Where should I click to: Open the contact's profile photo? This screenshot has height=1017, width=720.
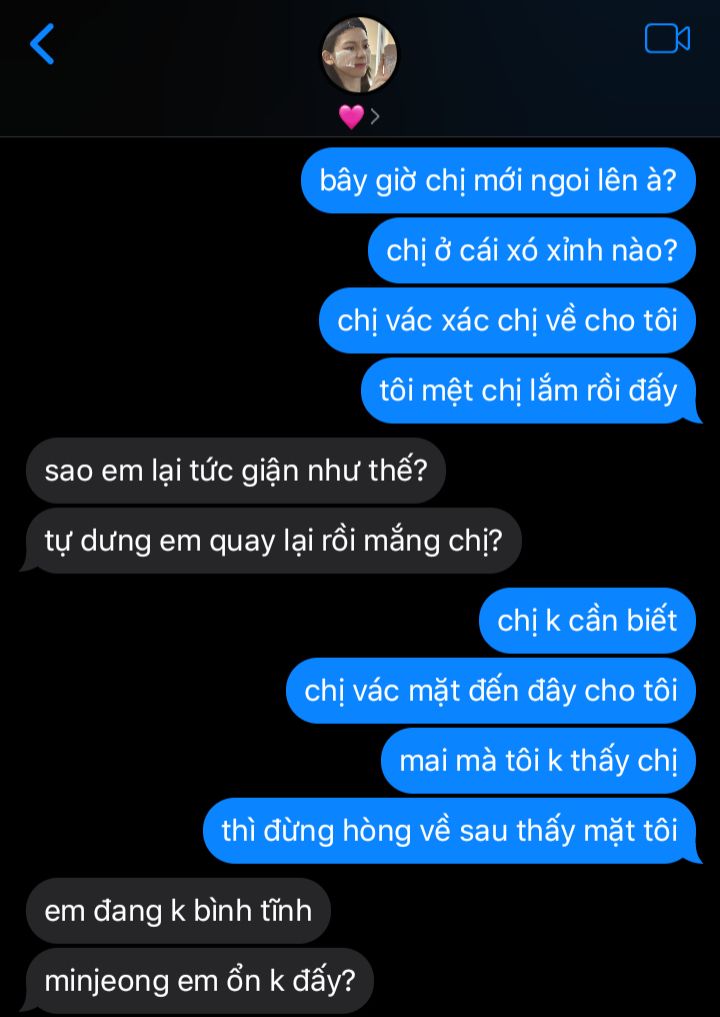pos(359,55)
